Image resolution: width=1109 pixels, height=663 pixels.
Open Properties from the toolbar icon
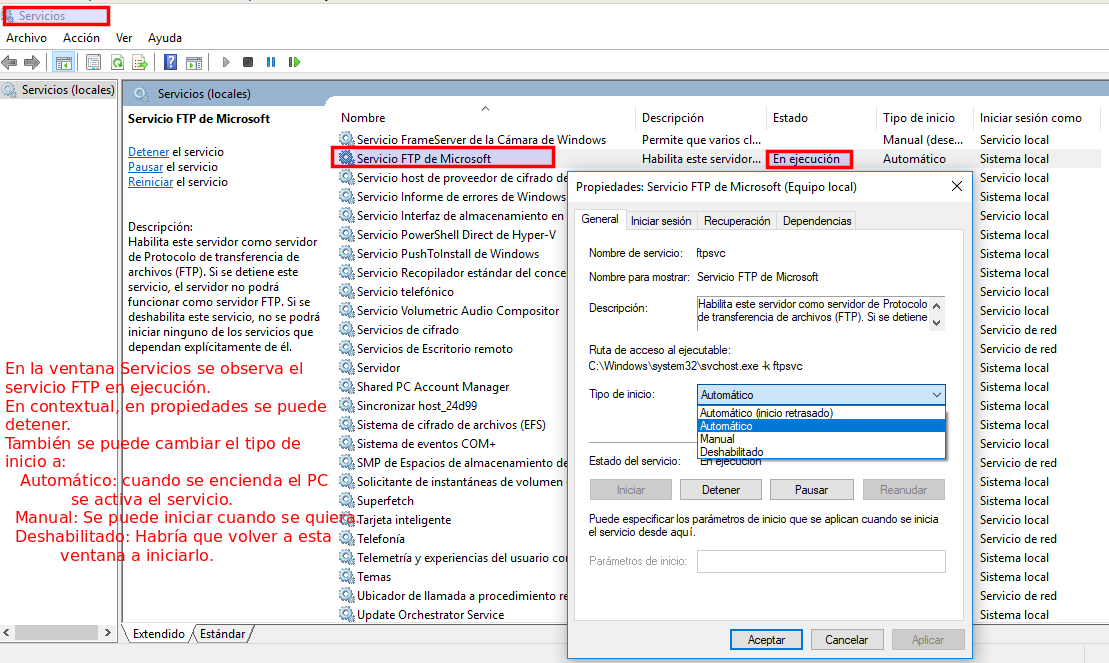click(x=93, y=62)
